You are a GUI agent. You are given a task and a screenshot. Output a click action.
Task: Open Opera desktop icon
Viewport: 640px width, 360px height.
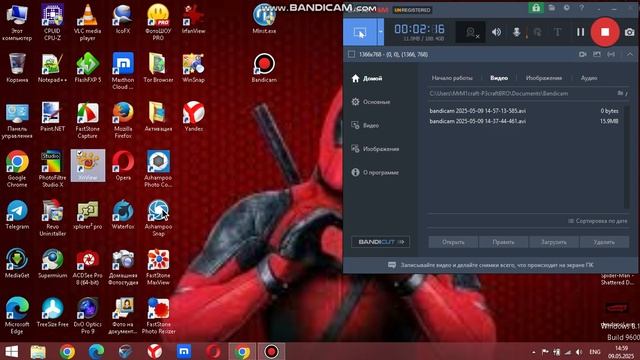coord(123,165)
